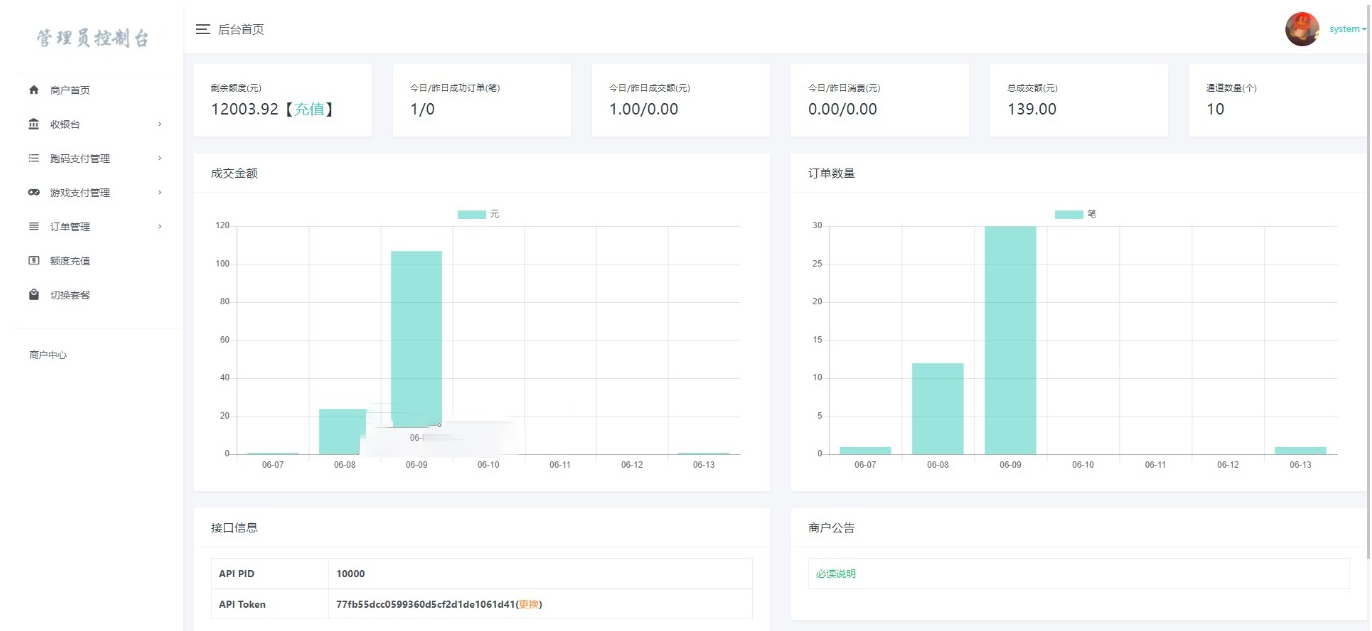Viewport: 1372px width, 631px height.
Task: Click the 充值 link next to balance
Action: [x=309, y=109]
